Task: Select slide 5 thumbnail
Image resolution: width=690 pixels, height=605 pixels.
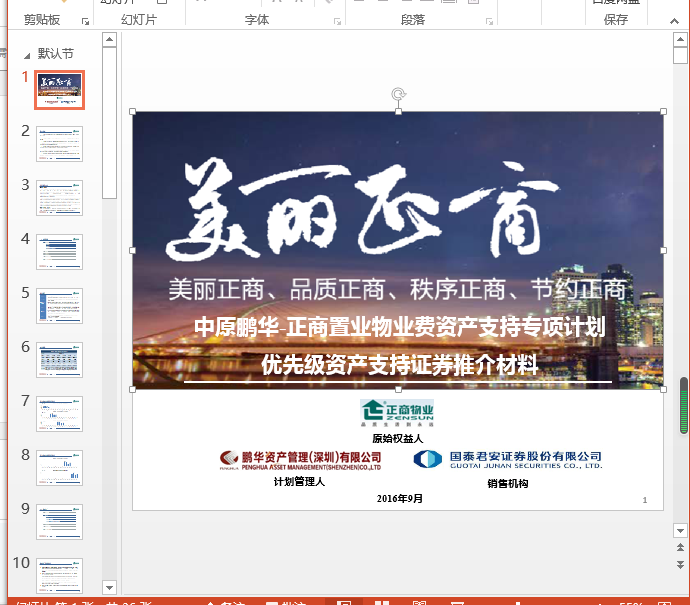Action: 59,306
